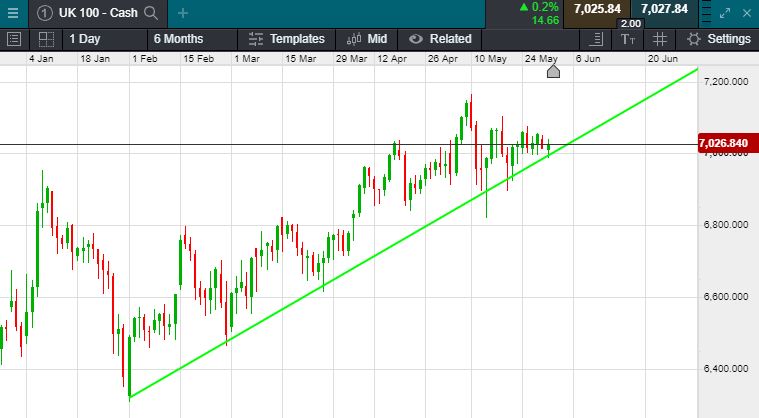Click the 2.00 spread badge
Image resolution: width=759 pixels, height=418 pixels.
click(631, 24)
